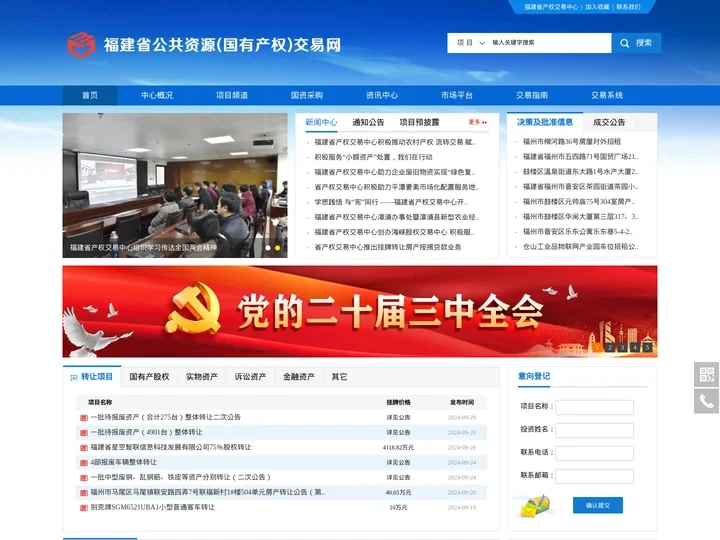Click icon beside 4部报废车辆整体转让 row
Viewport: 720px width, 540px height.
point(84,463)
